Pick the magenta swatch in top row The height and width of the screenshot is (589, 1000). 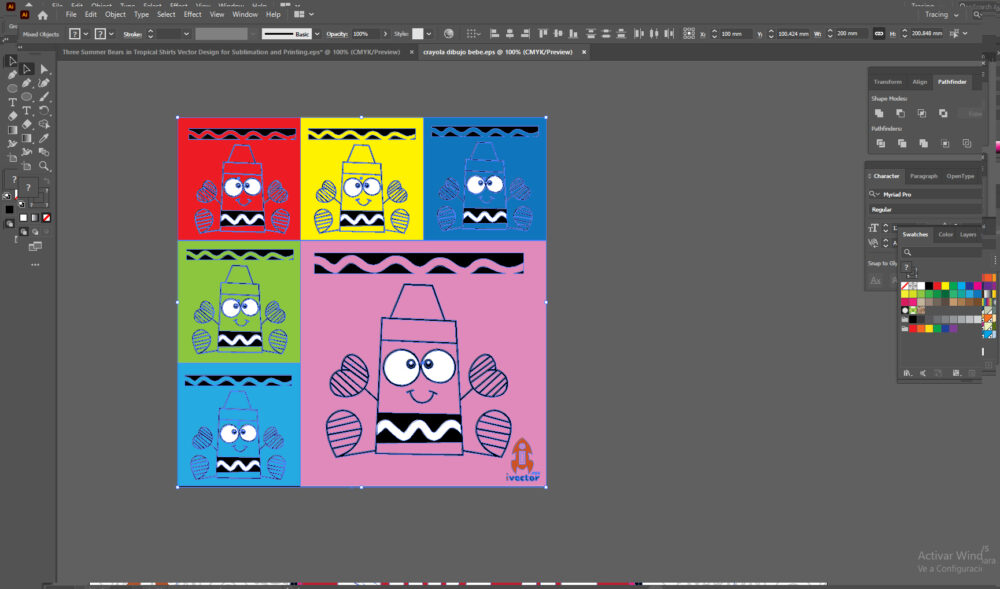pyautogui.click(x=978, y=286)
